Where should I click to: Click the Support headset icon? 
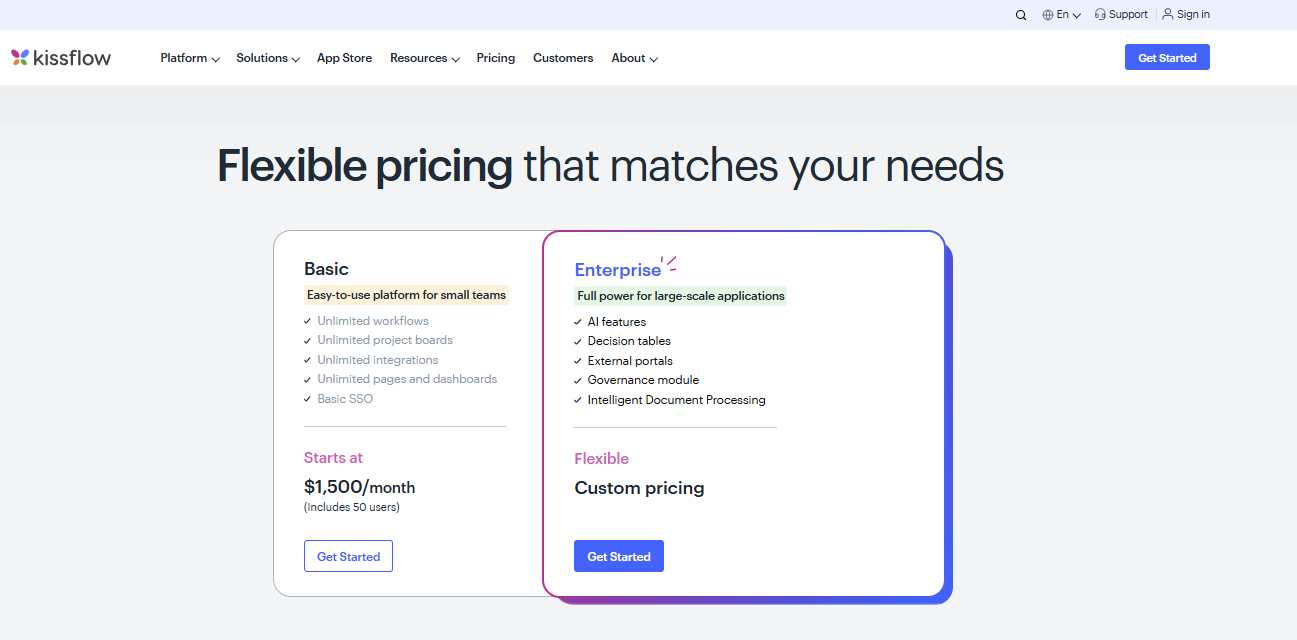[1100, 15]
